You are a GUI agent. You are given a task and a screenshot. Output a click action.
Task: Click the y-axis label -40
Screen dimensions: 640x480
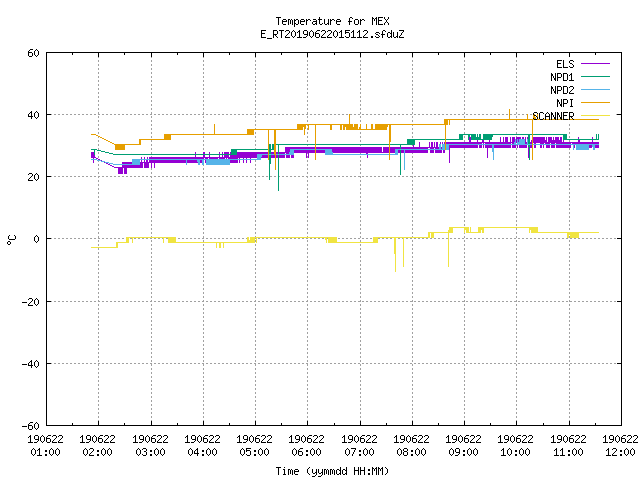(x=31, y=364)
